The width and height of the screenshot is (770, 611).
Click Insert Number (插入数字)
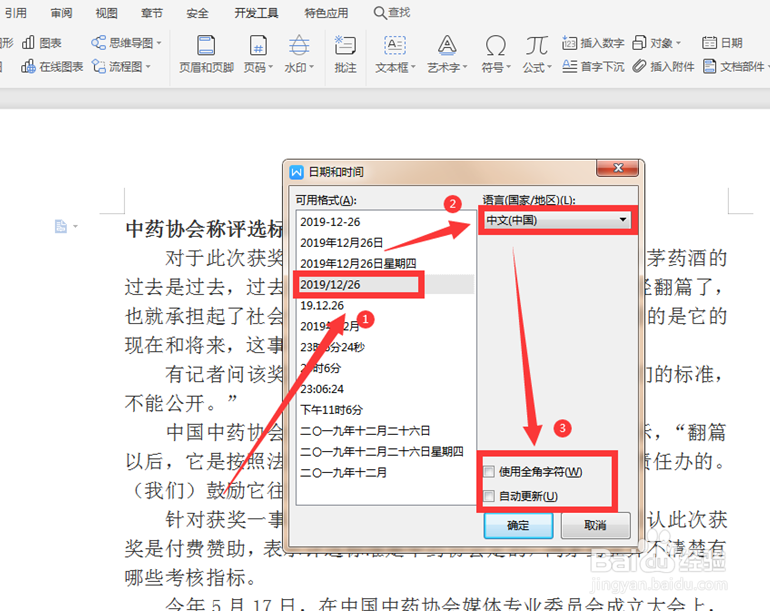click(593, 43)
